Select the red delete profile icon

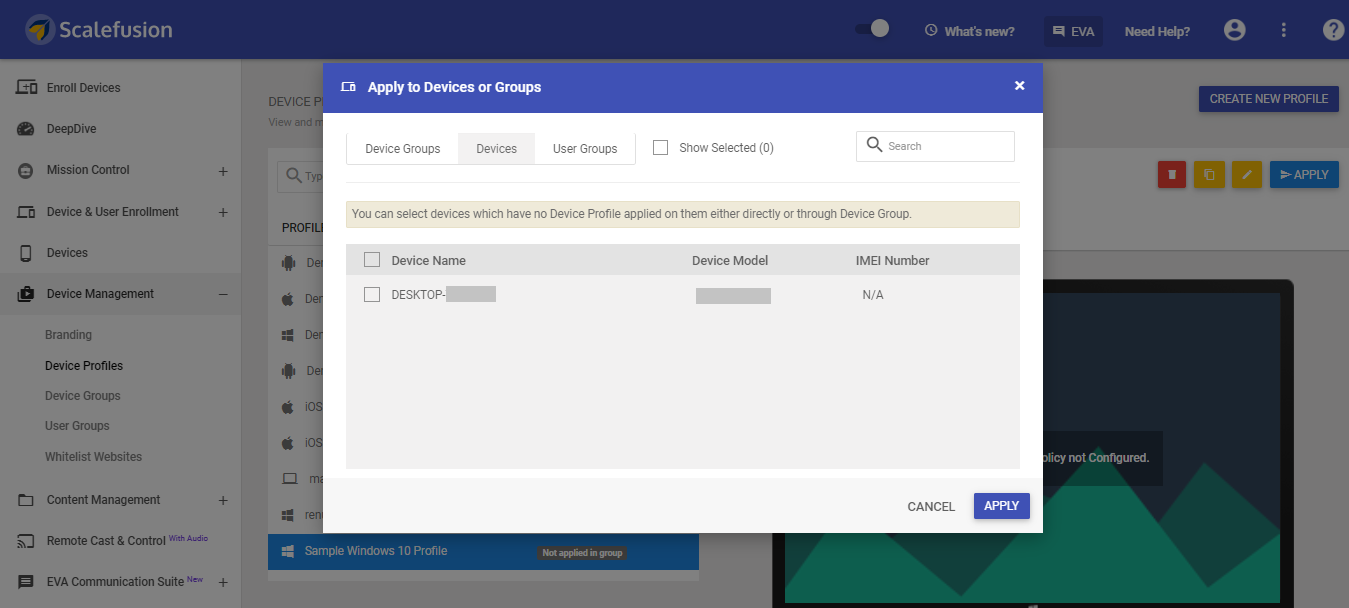(1171, 174)
